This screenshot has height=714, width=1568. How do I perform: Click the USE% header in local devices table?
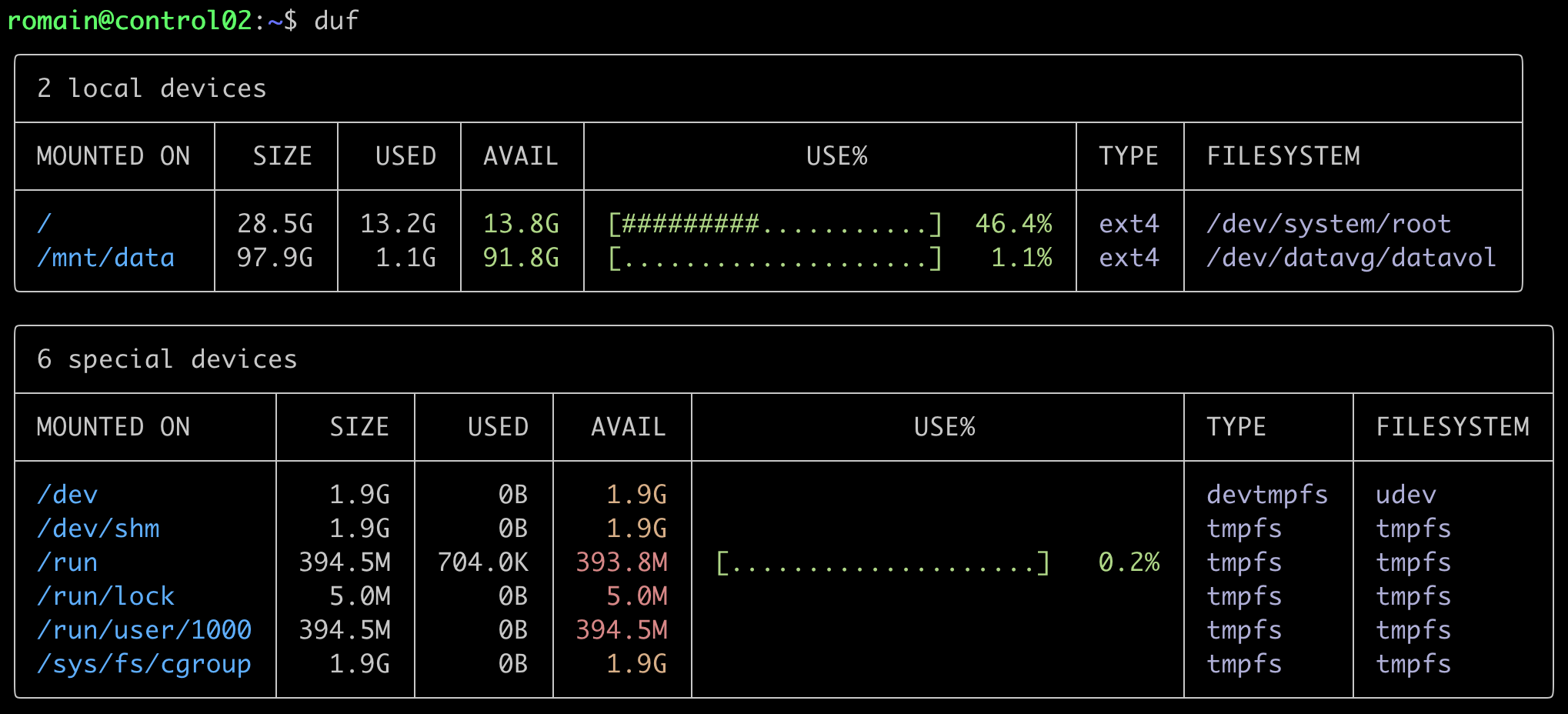point(836,156)
